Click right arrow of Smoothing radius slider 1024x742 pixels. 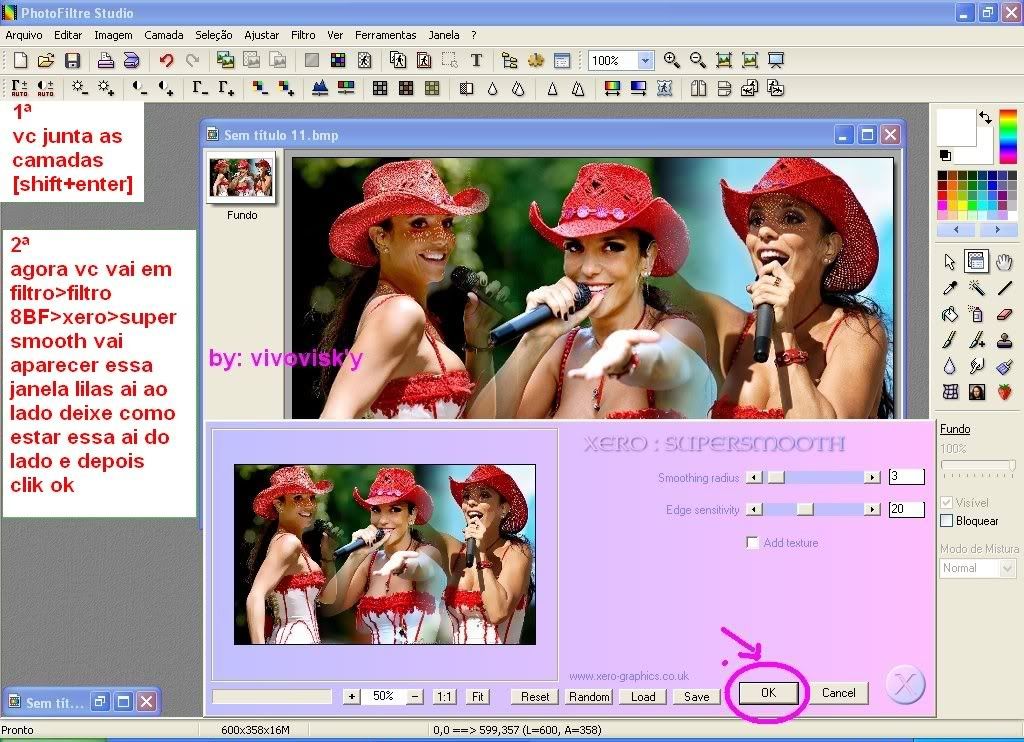click(873, 478)
